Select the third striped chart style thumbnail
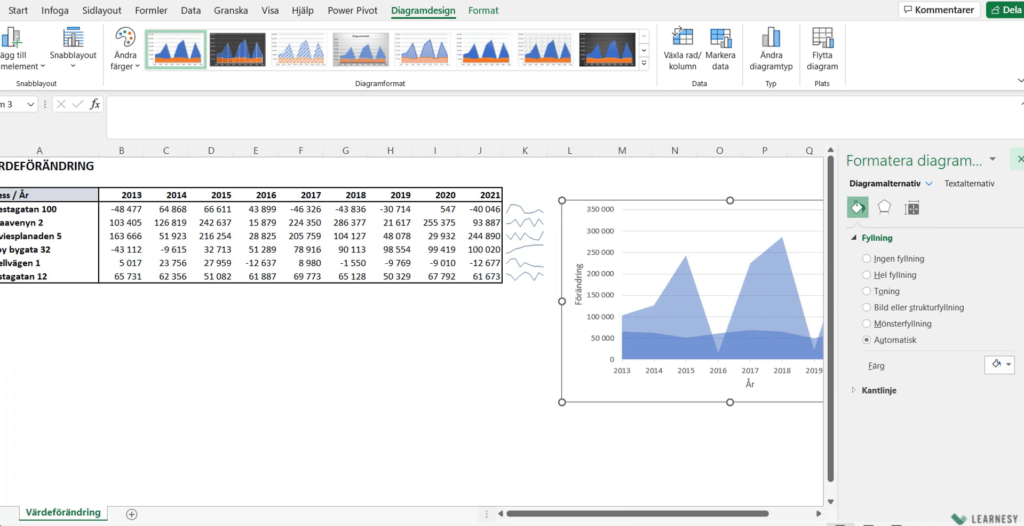 pyautogui.click(x=299, y=50)
